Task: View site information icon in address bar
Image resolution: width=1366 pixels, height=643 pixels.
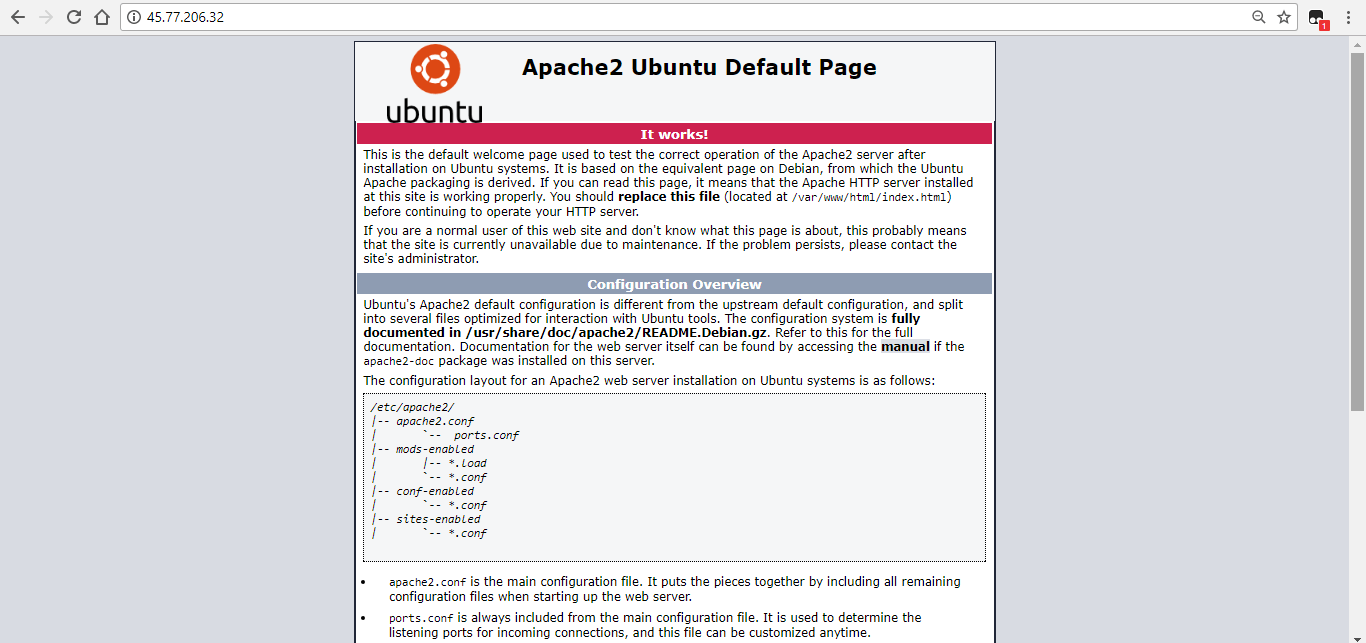Action: click(134, 17)
